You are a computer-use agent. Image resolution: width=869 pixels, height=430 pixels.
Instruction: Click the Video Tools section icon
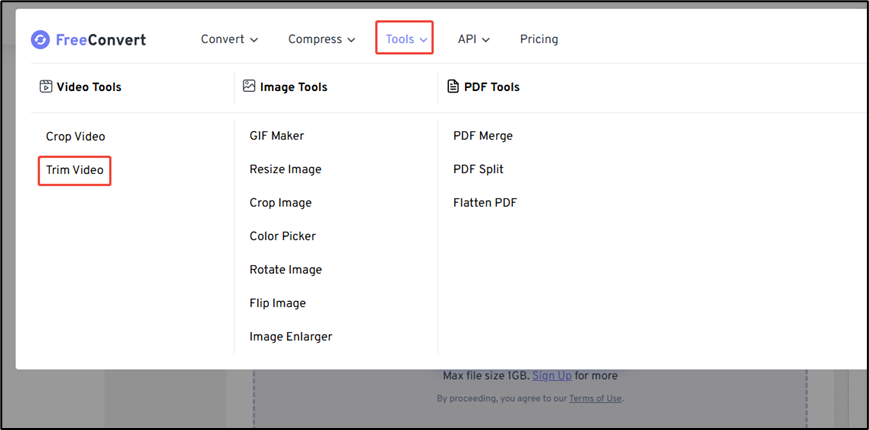click(x=45, y=86)
